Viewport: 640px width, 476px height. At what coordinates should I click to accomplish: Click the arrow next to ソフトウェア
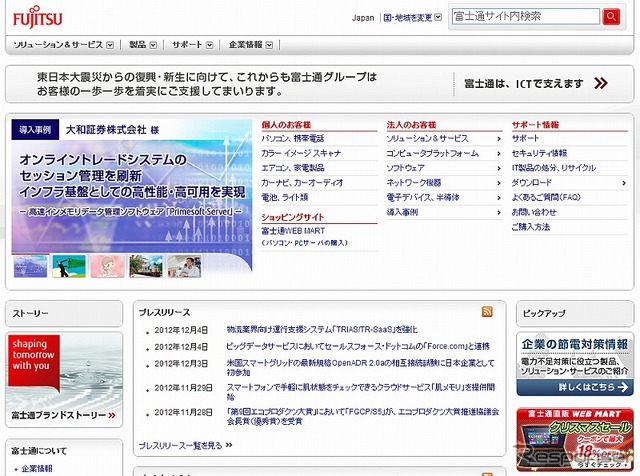[499, 169]
